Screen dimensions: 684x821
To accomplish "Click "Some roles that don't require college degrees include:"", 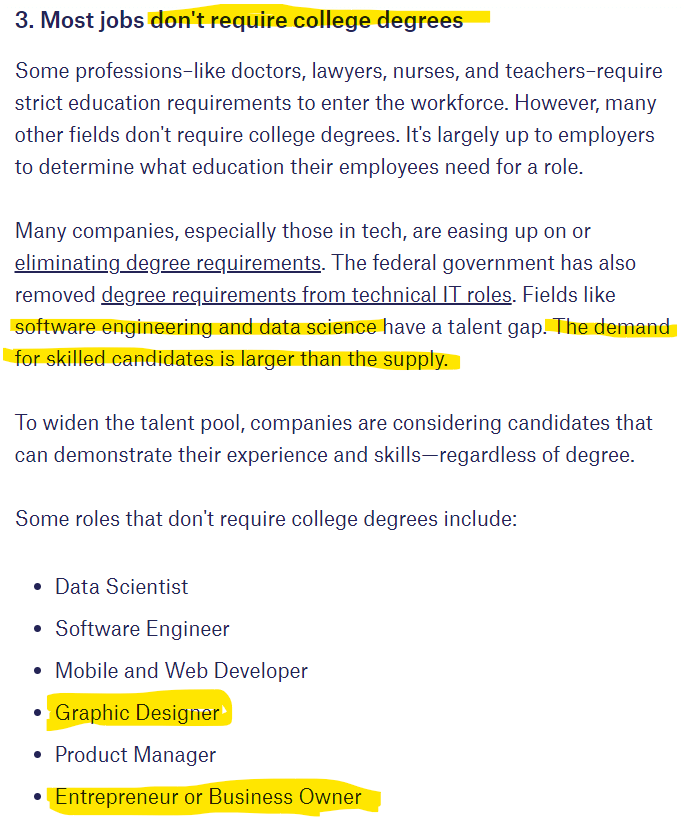I will (x=265, y=519).
